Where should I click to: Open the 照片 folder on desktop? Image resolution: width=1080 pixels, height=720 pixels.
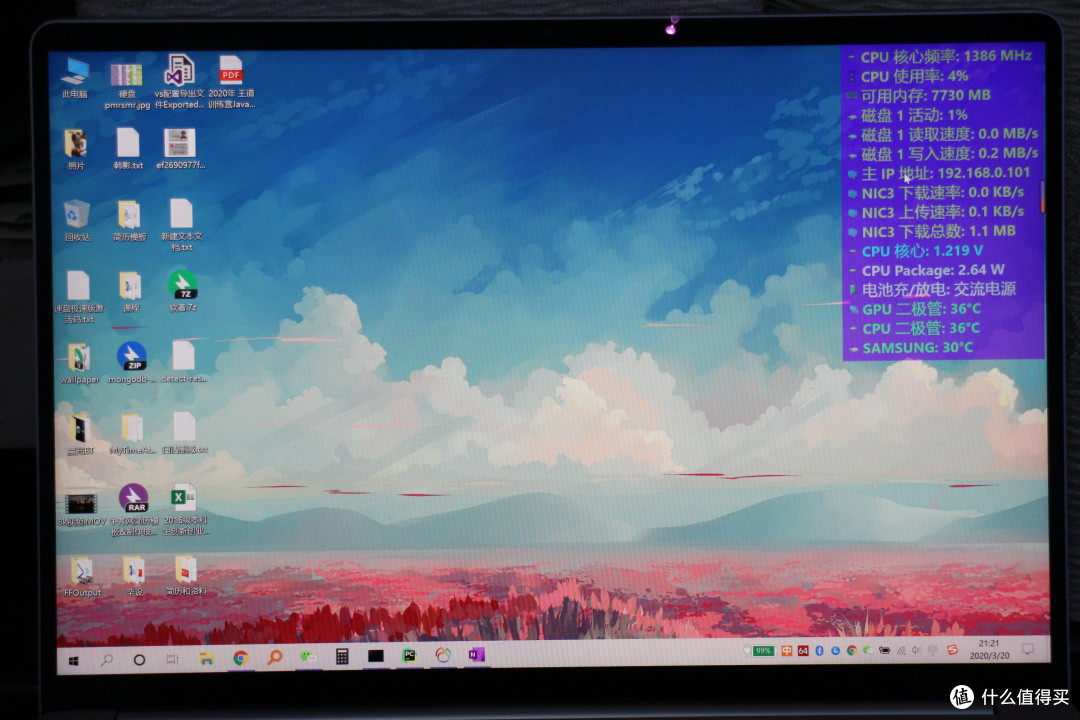tap(76, 149)
